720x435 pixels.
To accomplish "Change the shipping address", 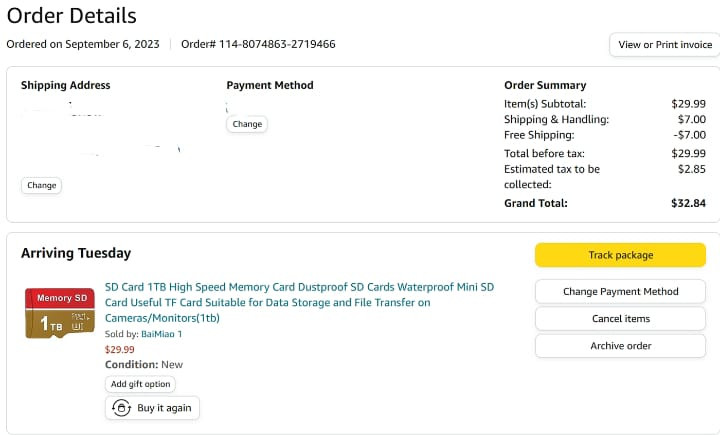I will (x=41, y=185).
